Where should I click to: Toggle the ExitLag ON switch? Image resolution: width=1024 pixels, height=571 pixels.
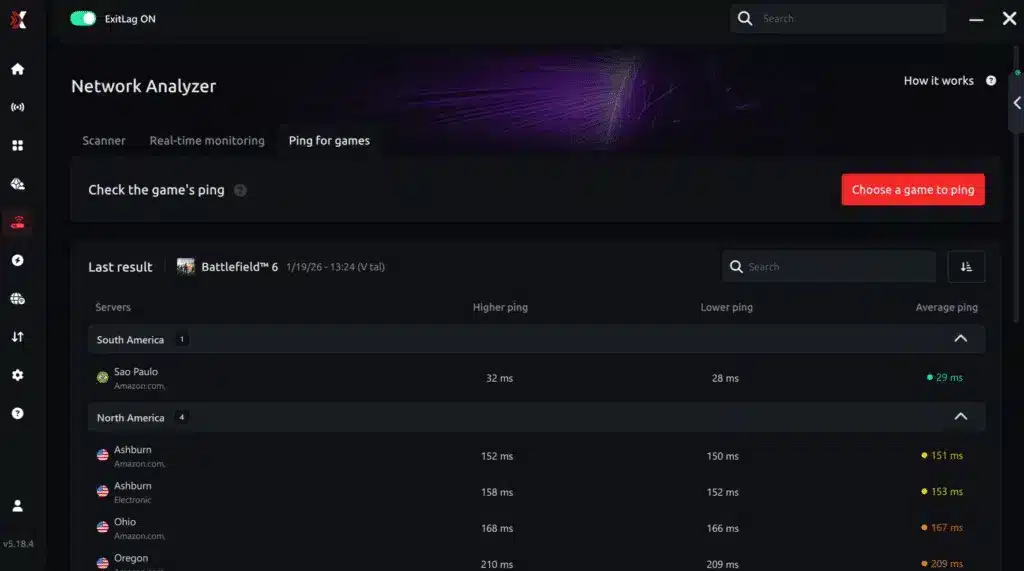[83, 19]
